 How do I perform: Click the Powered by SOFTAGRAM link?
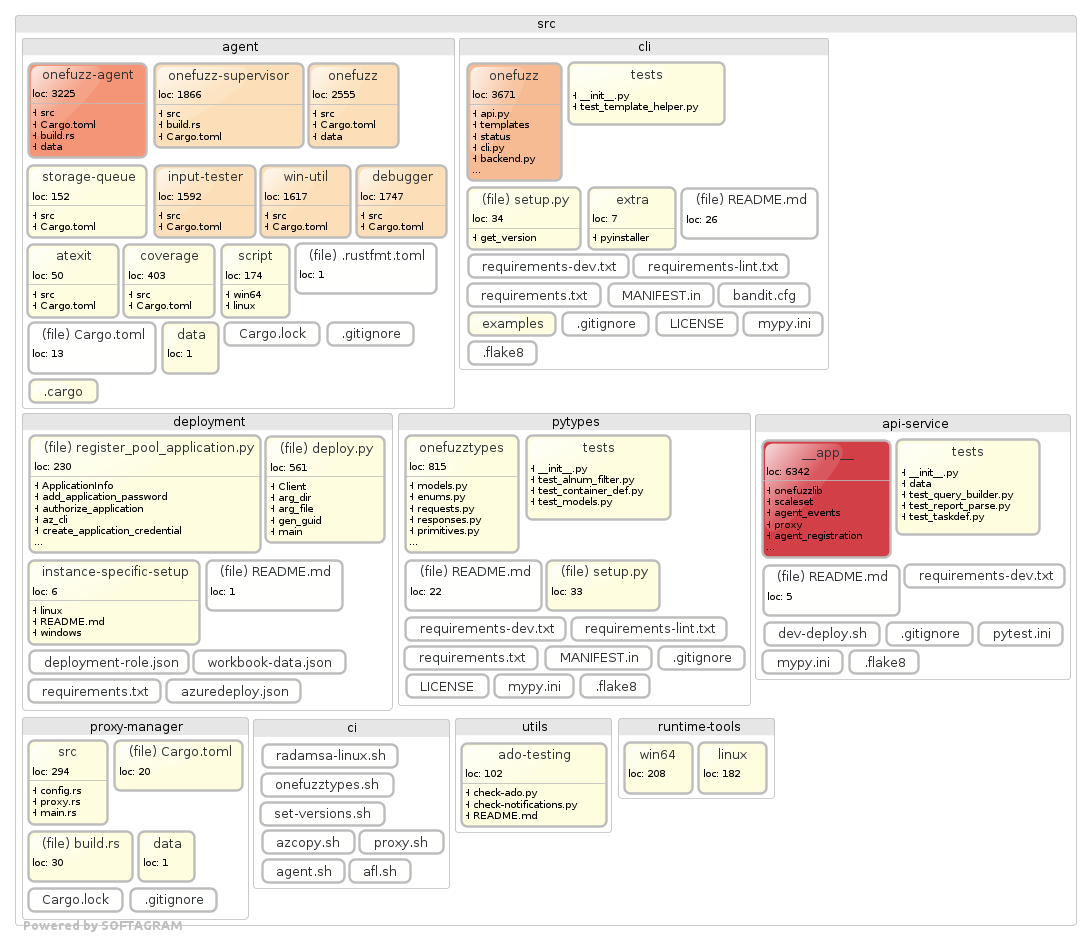click(102, 926)
